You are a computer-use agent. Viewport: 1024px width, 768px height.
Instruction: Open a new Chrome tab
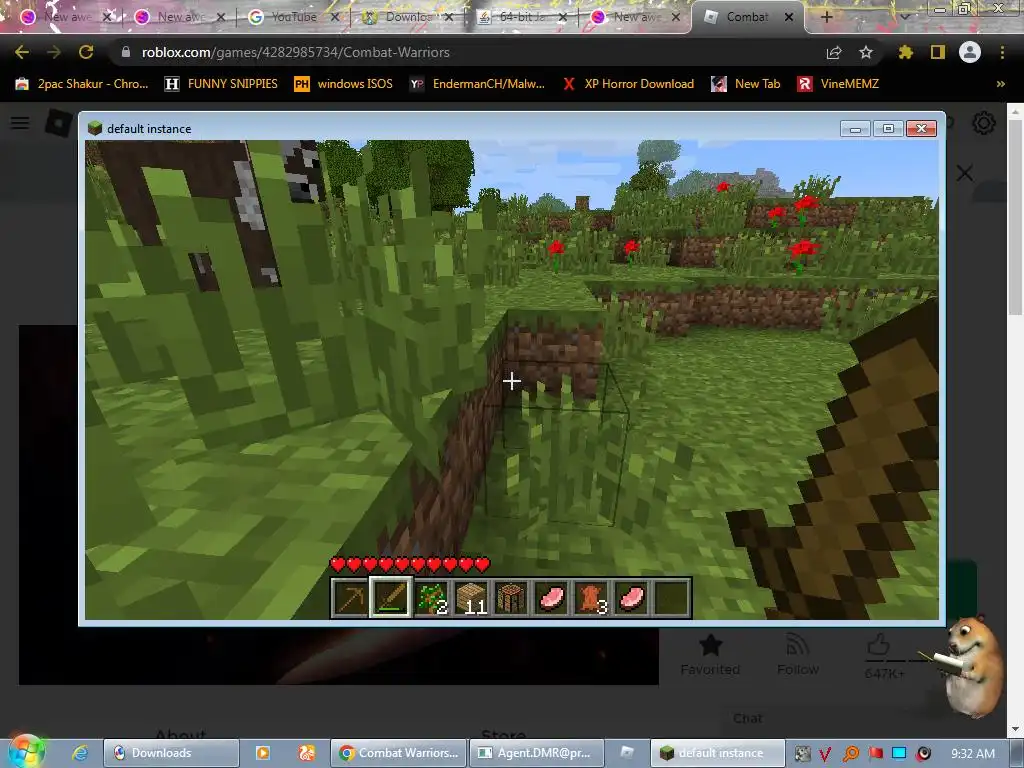click(826, 17)
